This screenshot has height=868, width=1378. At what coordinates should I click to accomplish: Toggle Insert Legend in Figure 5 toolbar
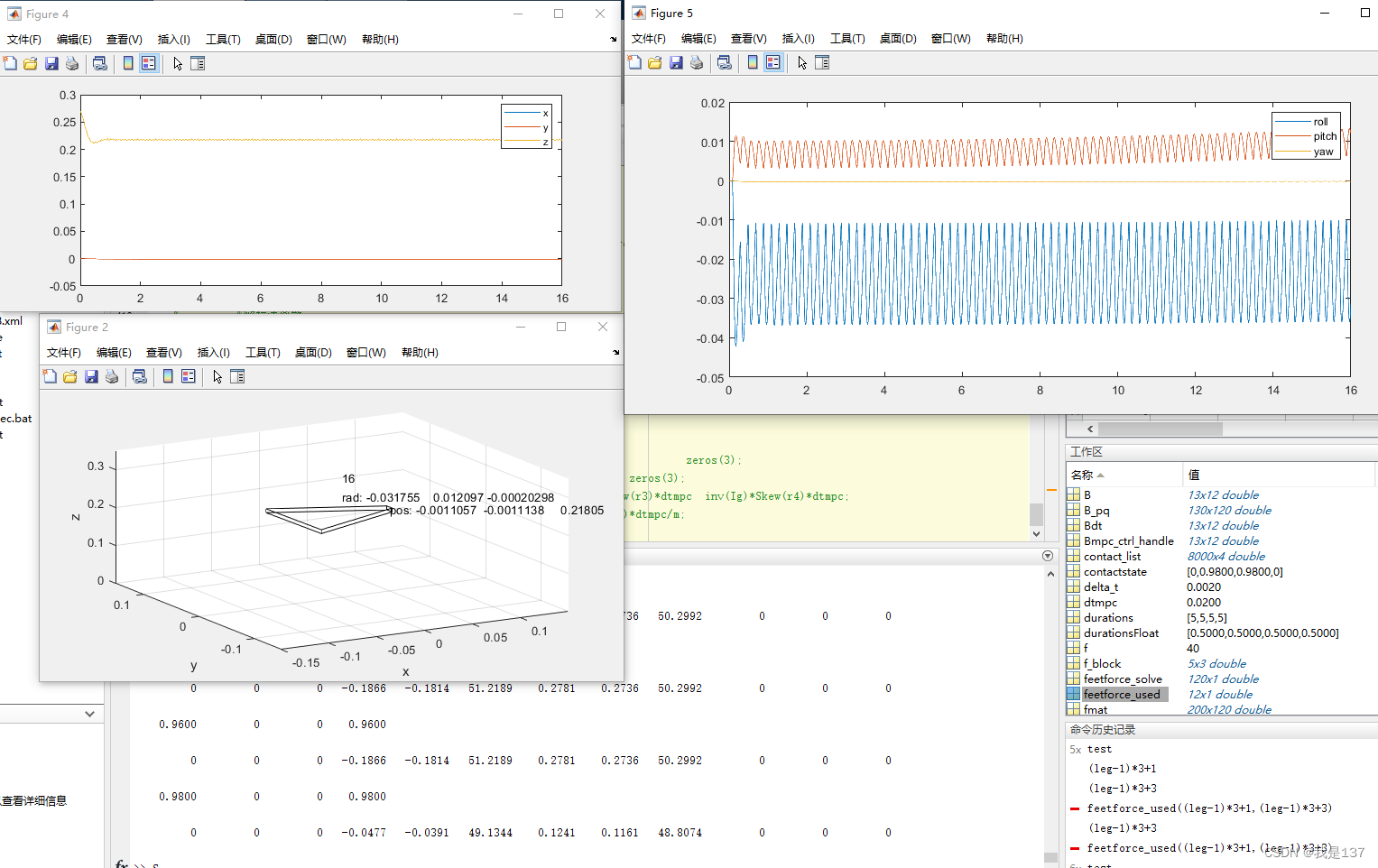(x=773, y=62)
